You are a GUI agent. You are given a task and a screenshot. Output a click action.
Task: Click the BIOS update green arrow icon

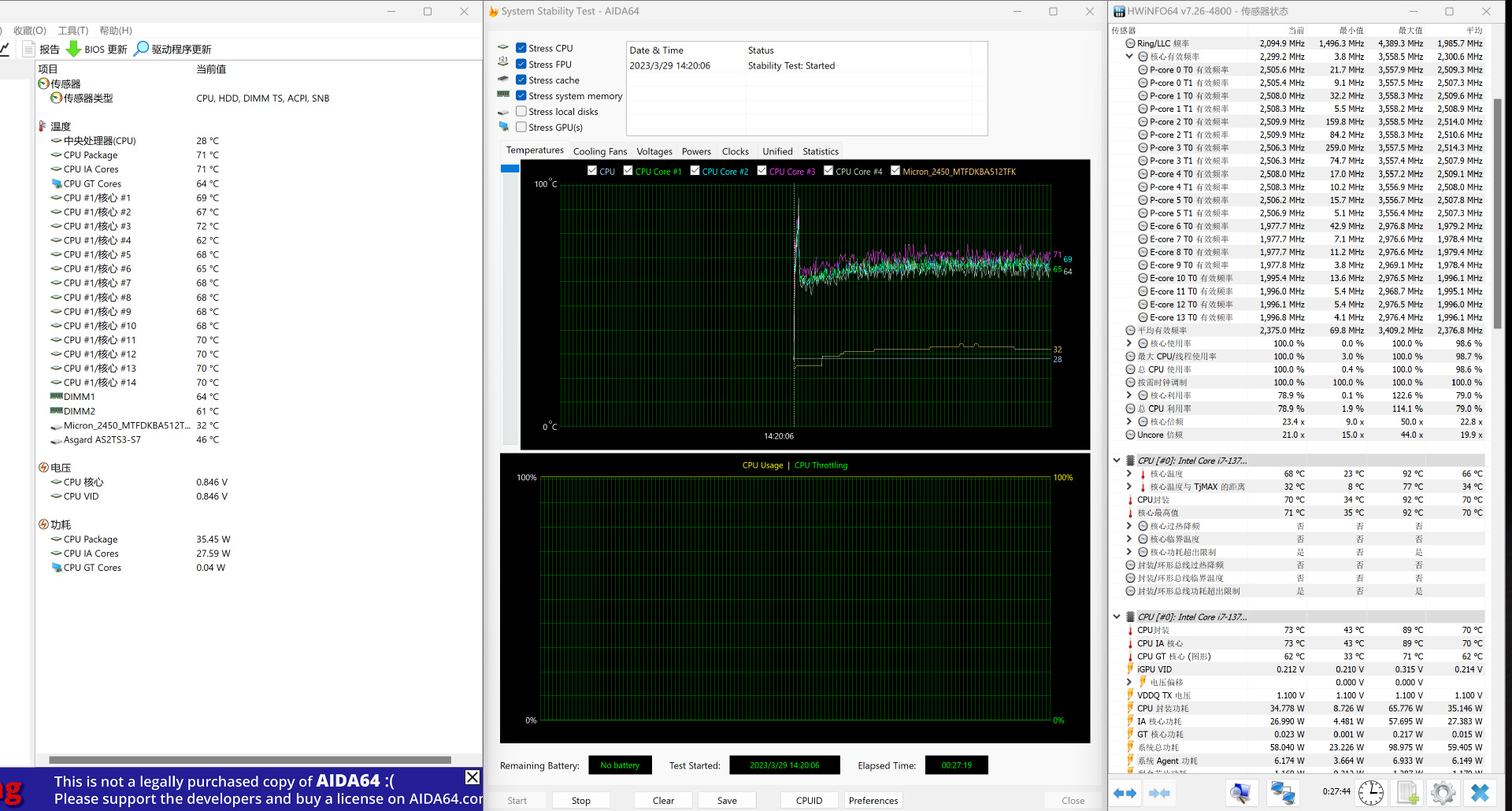tap(73, 49)
